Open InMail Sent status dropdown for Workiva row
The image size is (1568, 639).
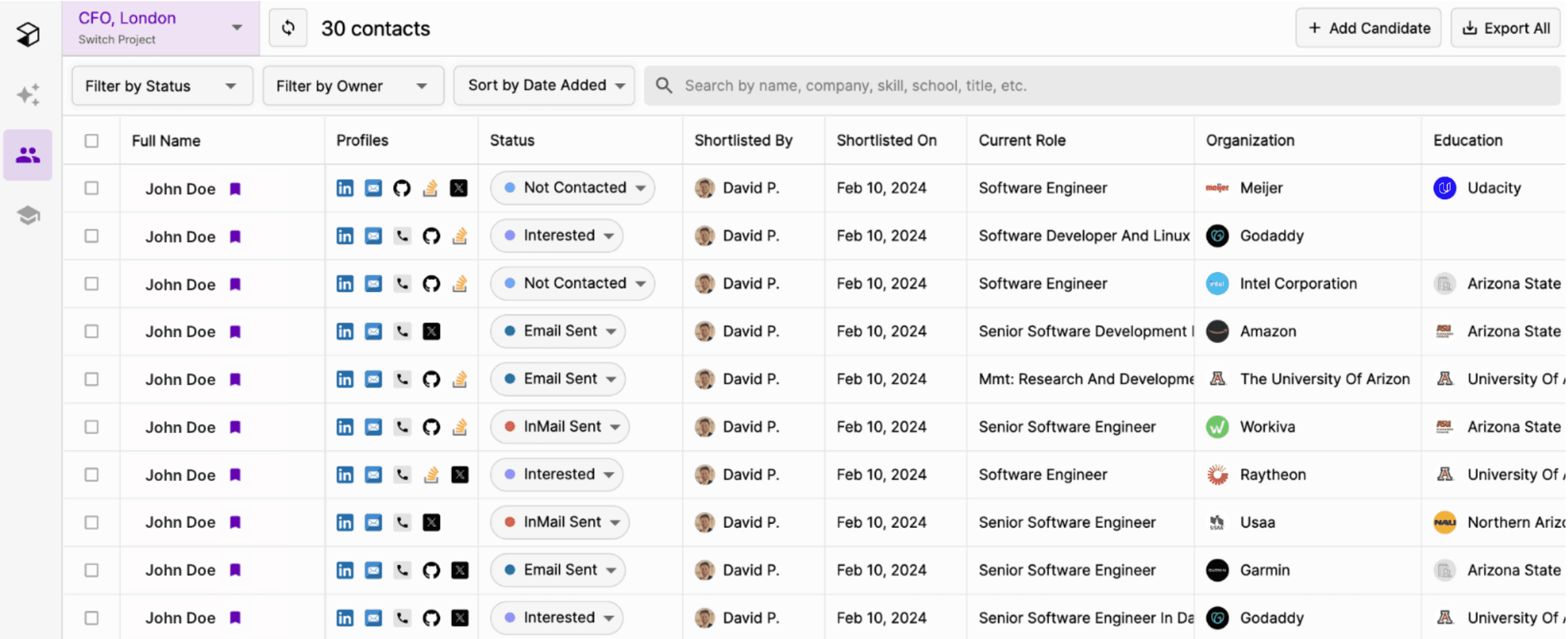(560, 427)
